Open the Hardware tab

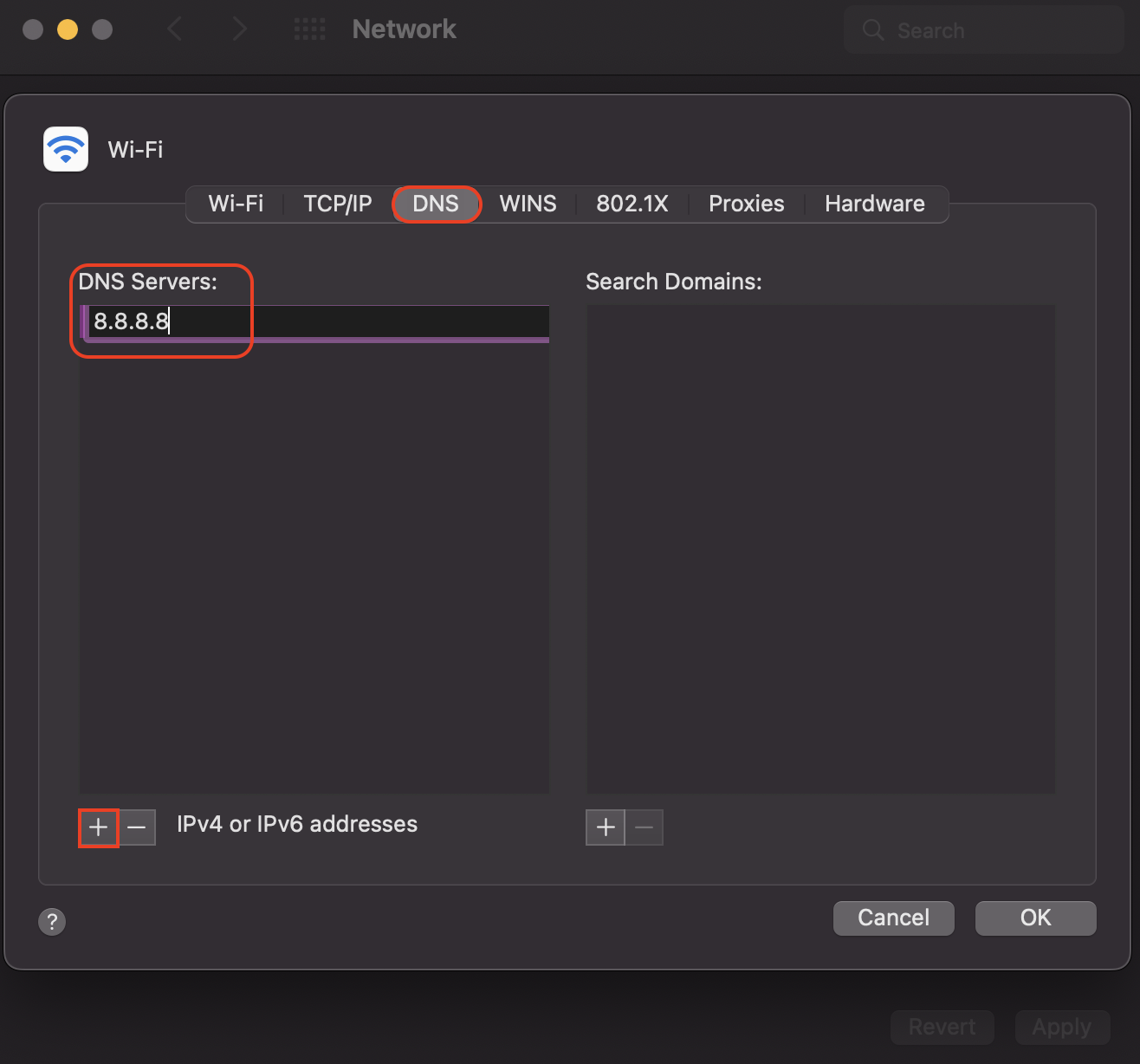(875, 204)
